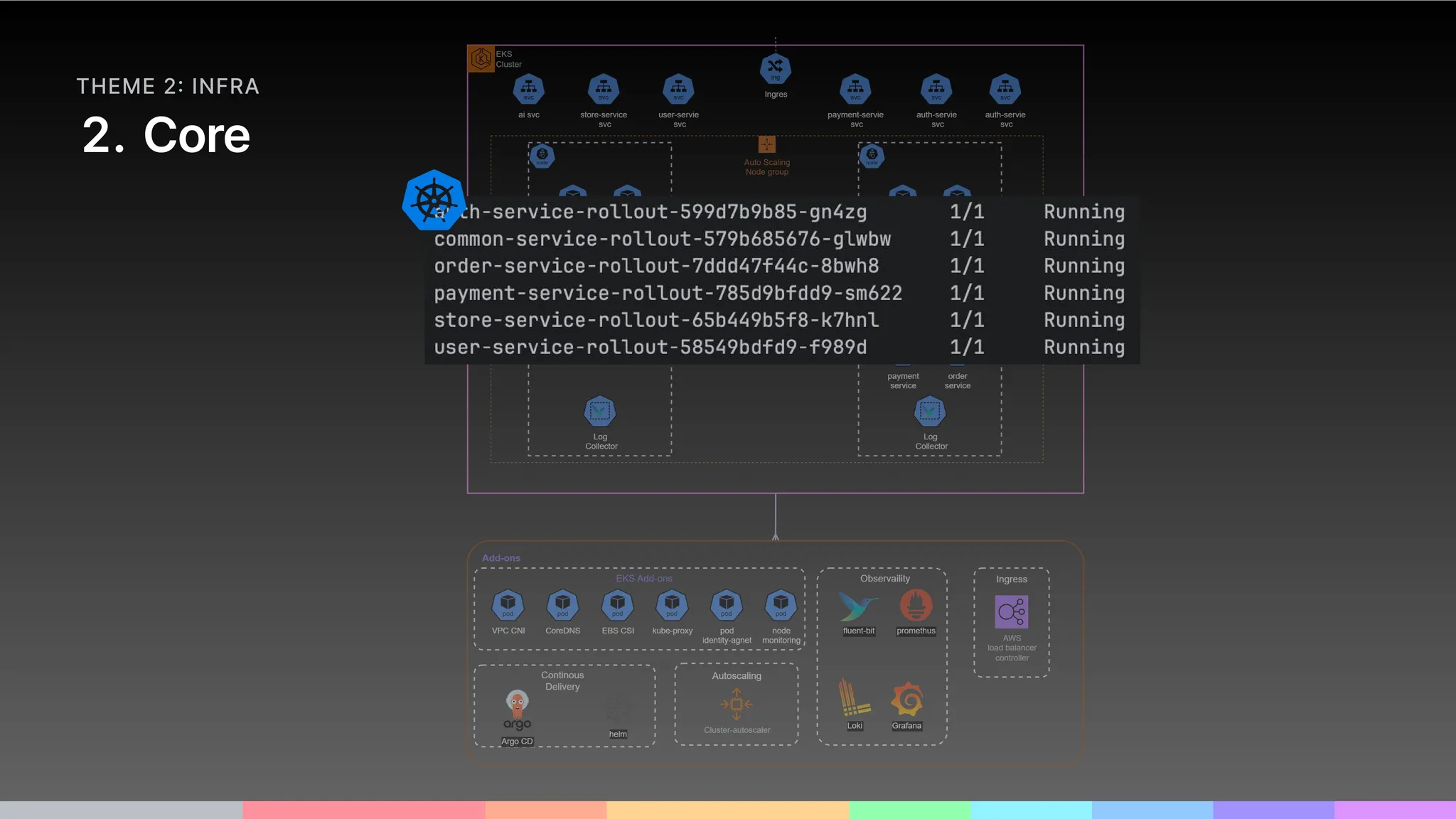The image size is (1456, 819).
Task: Click the Auto Scaling Node group icon
Action: [x=766, y=144]
